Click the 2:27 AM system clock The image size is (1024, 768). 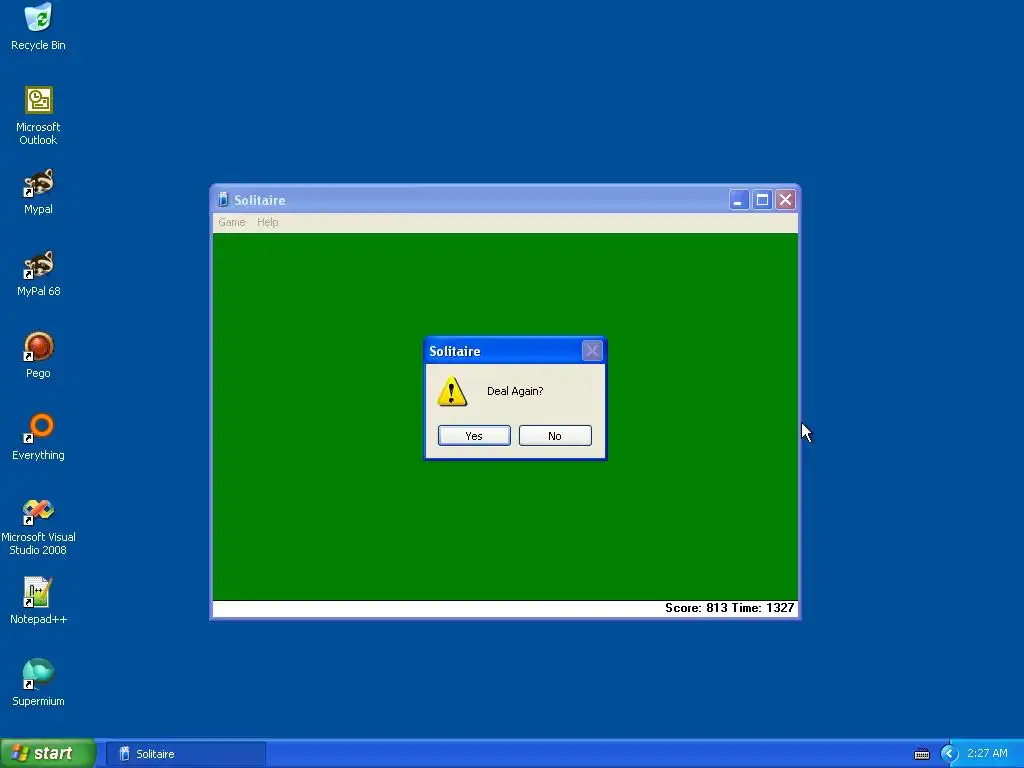[x=987, y=754]
